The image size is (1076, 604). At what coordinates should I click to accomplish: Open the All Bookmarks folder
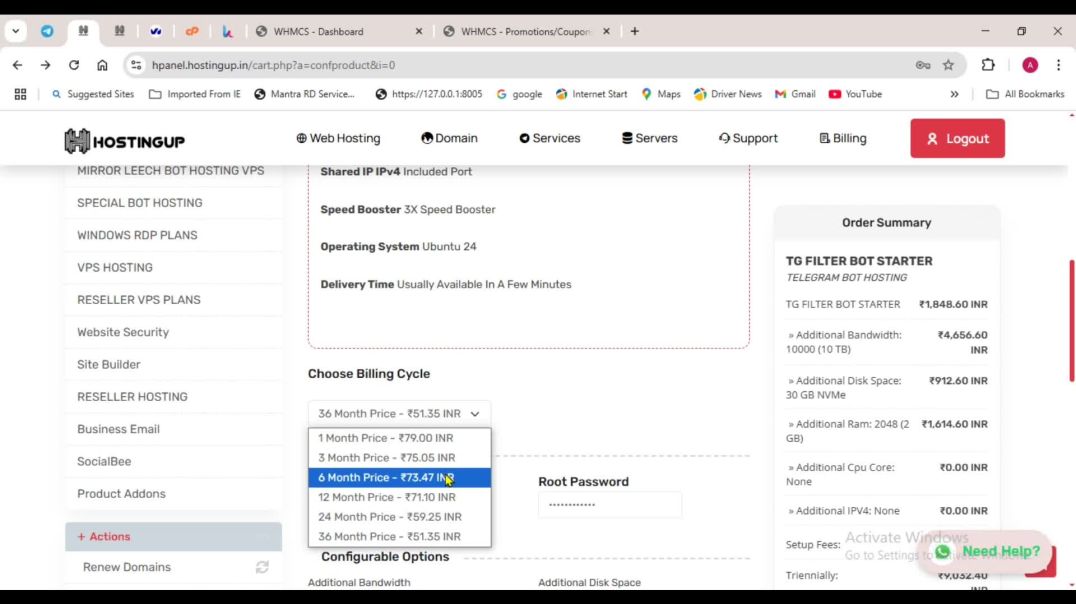1025,94
